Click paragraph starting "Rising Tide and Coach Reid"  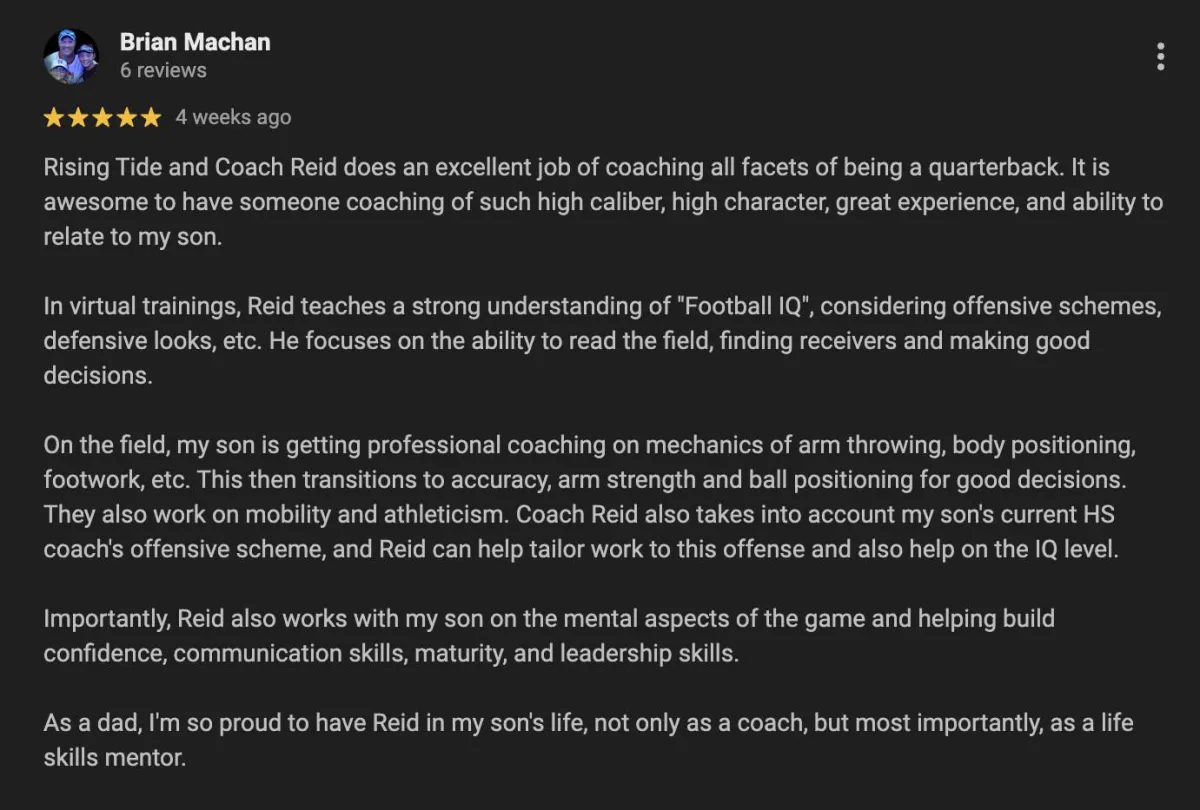tap(603, 203)
